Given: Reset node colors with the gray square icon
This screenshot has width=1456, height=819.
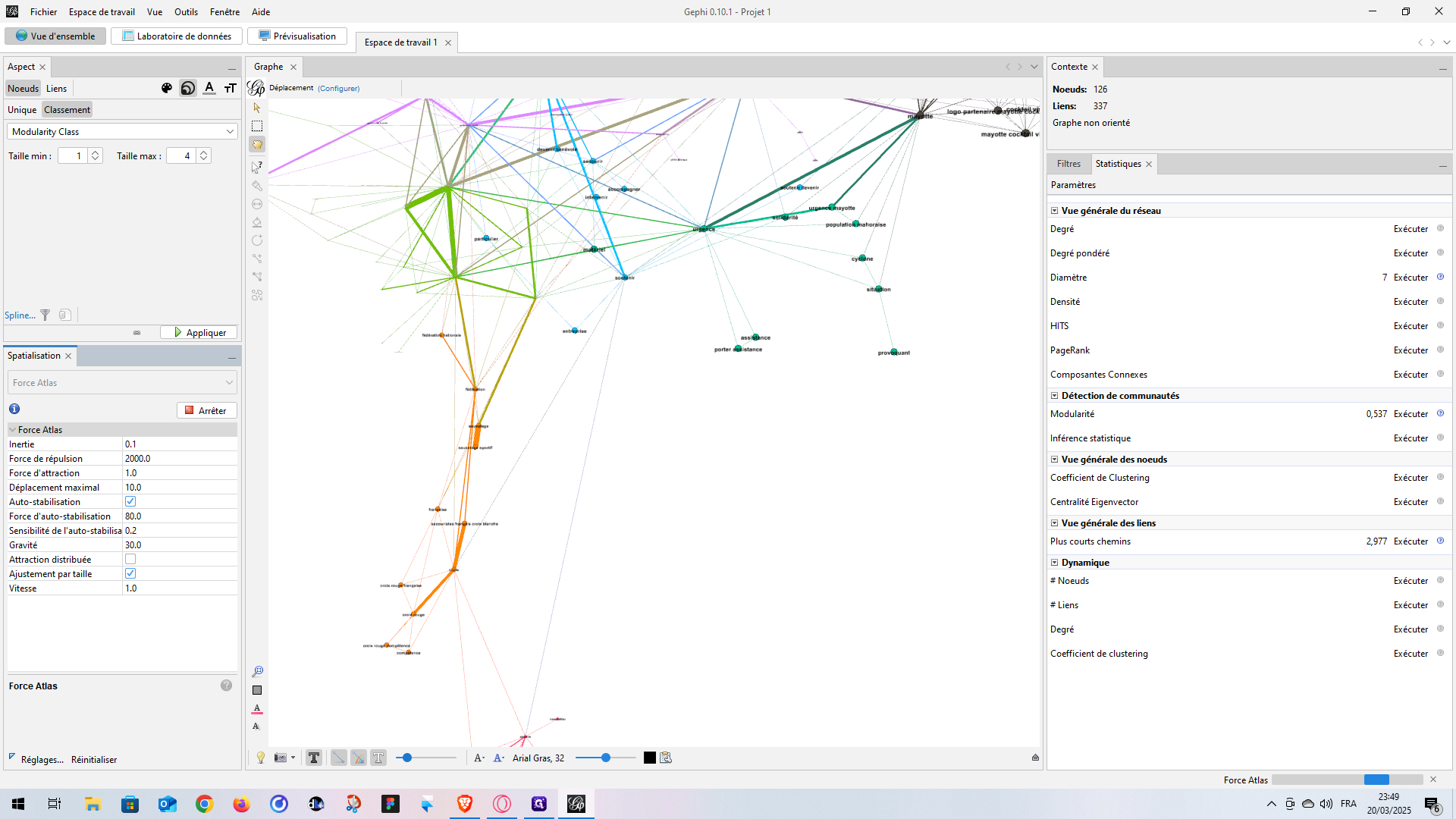Looking at the screenshot, I should point(257,690).
